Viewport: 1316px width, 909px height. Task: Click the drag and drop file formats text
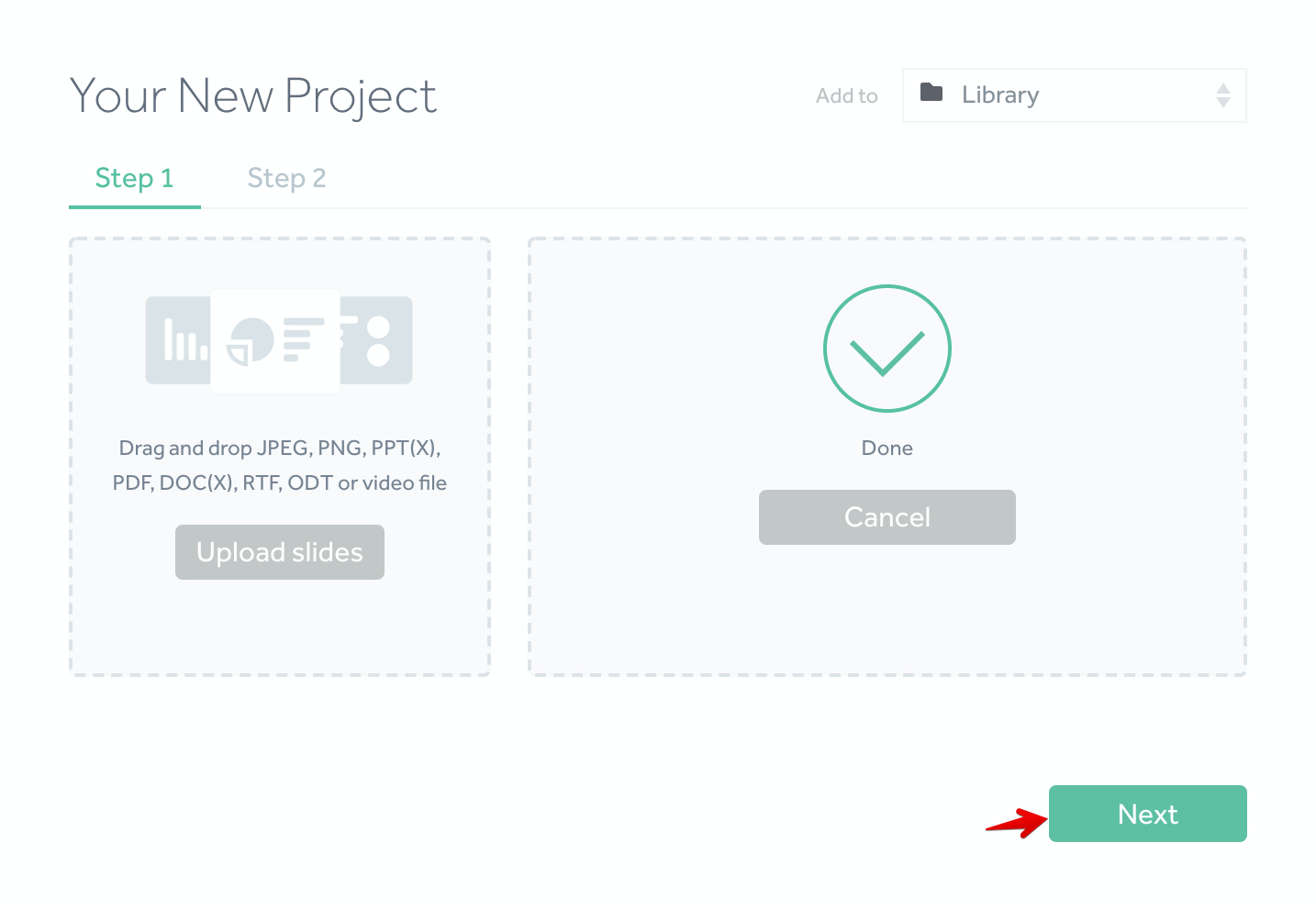pos(280,465)
